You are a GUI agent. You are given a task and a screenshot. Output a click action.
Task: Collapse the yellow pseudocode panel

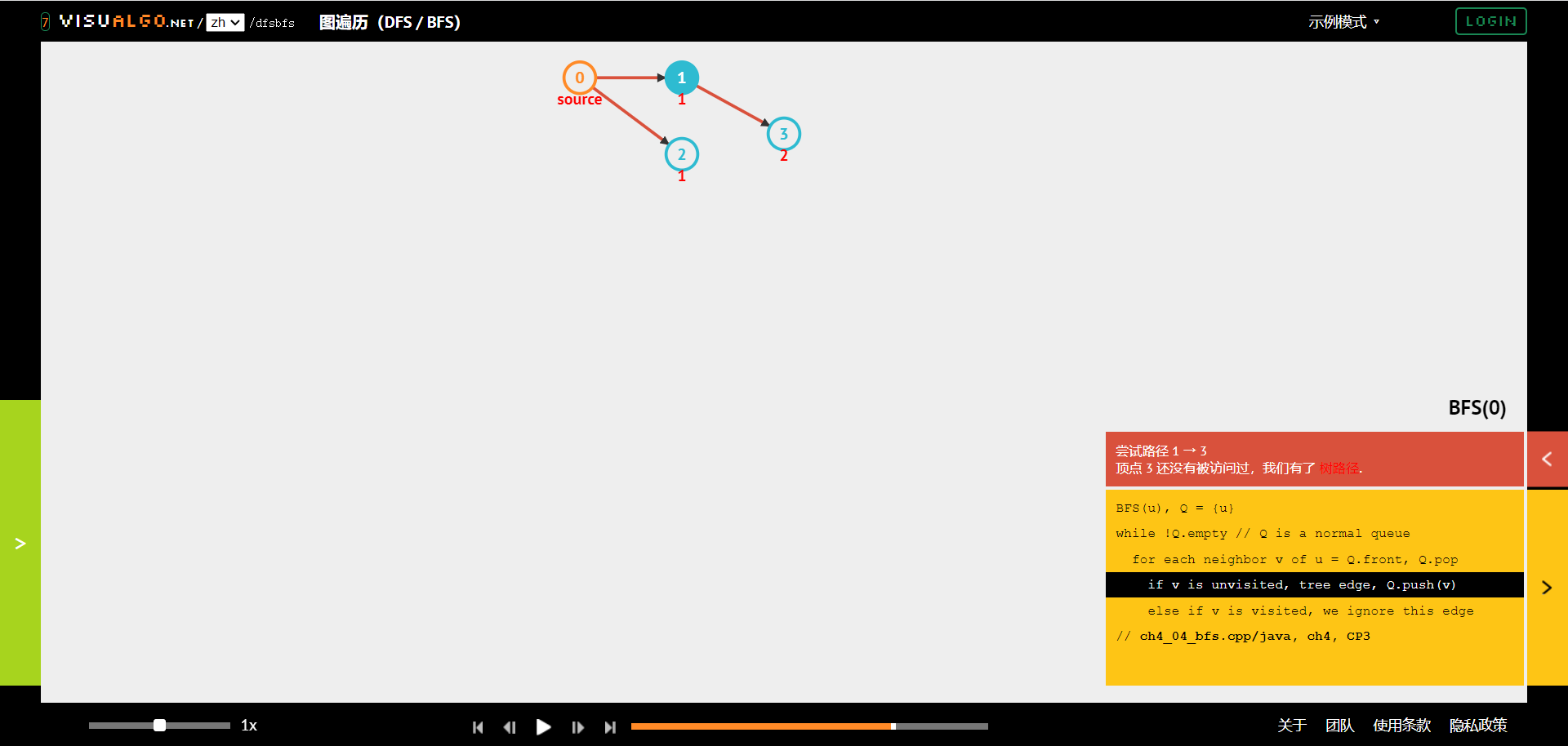tap(1546, 588)
